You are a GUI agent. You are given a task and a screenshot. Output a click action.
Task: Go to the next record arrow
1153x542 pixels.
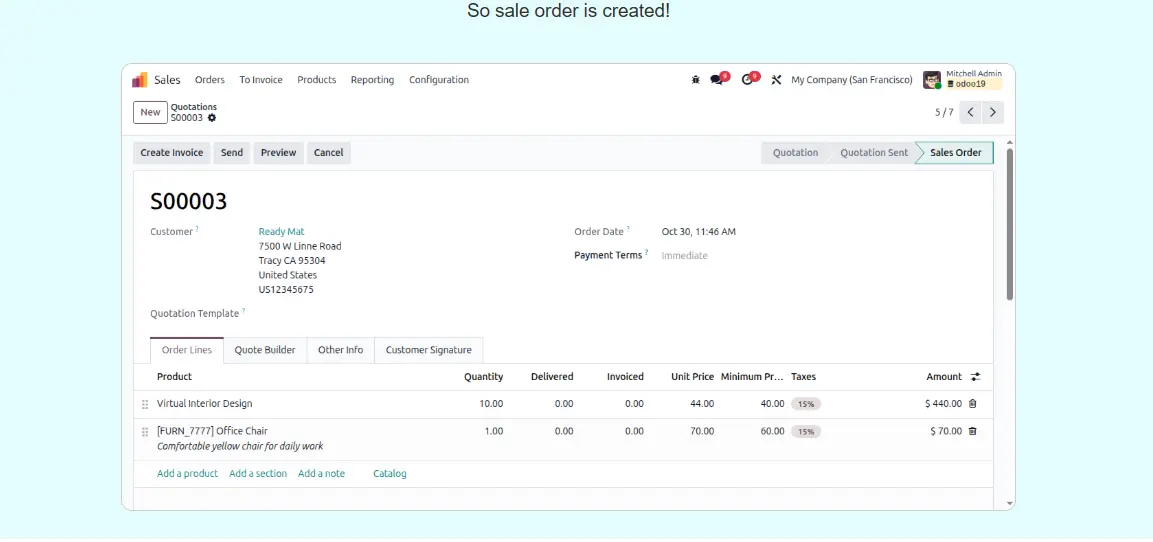(x=993, y=113)
